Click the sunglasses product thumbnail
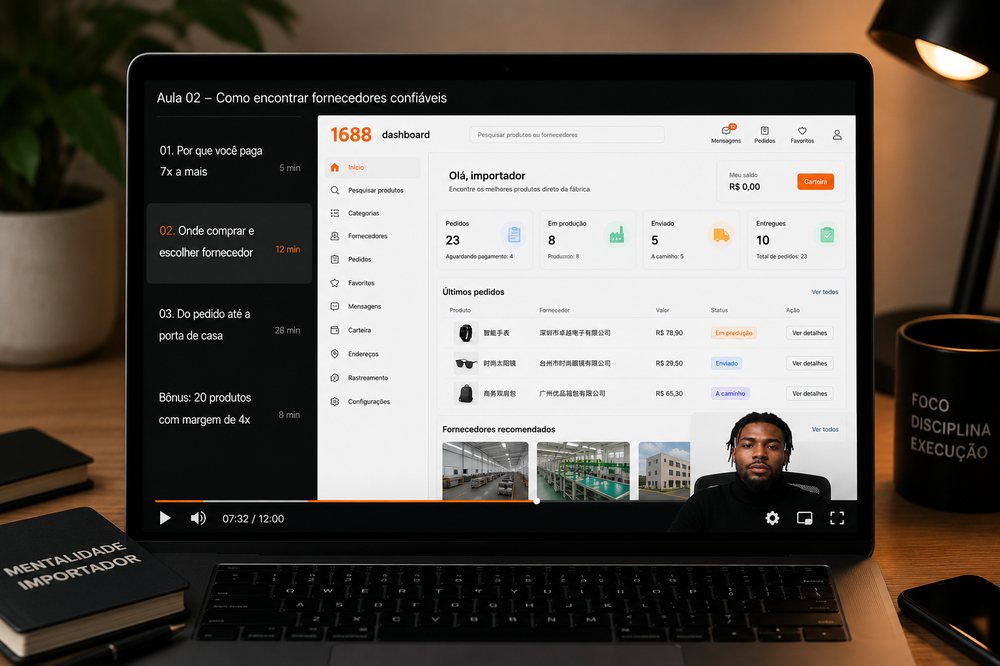 466,363
